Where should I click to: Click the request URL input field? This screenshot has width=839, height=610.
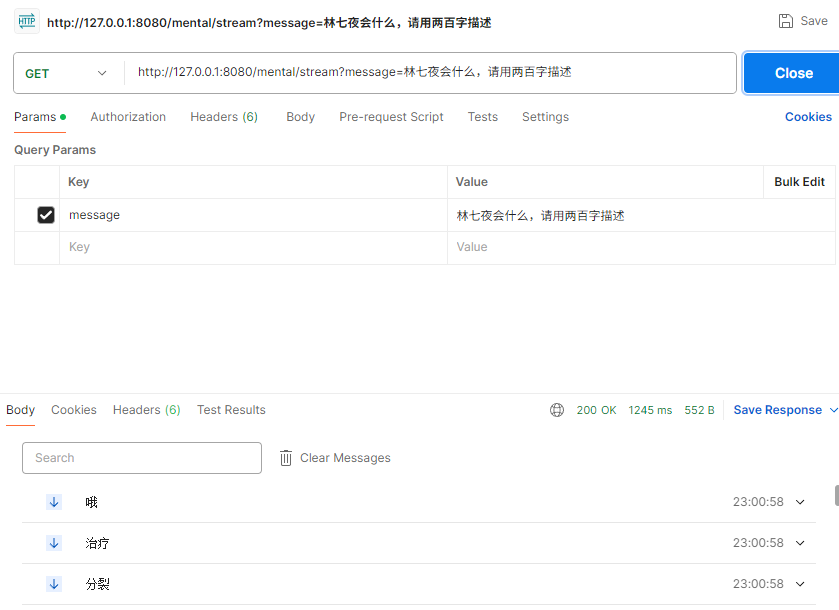click(x=430, y=73)
